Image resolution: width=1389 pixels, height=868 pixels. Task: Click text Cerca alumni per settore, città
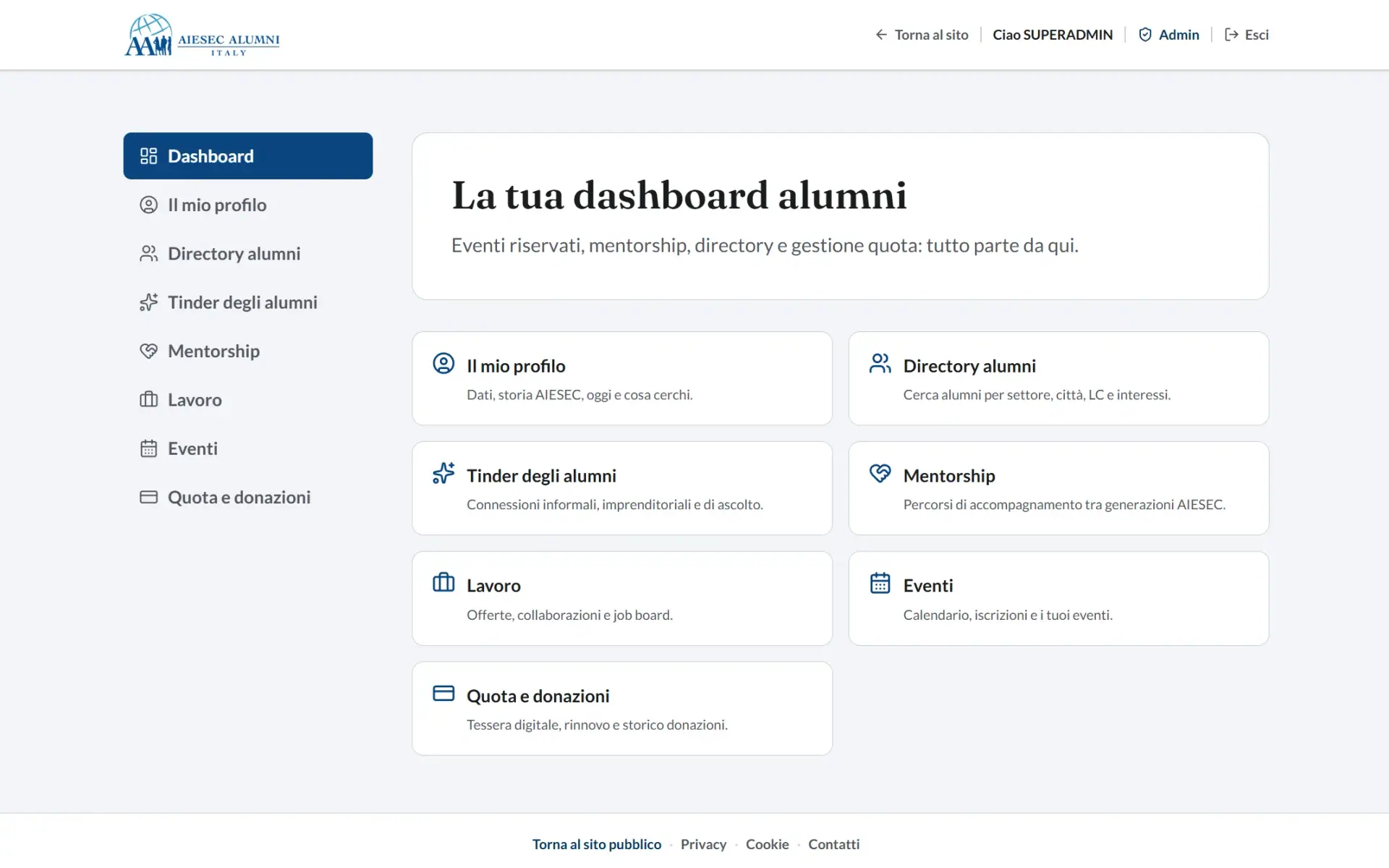coord(1037,395)
